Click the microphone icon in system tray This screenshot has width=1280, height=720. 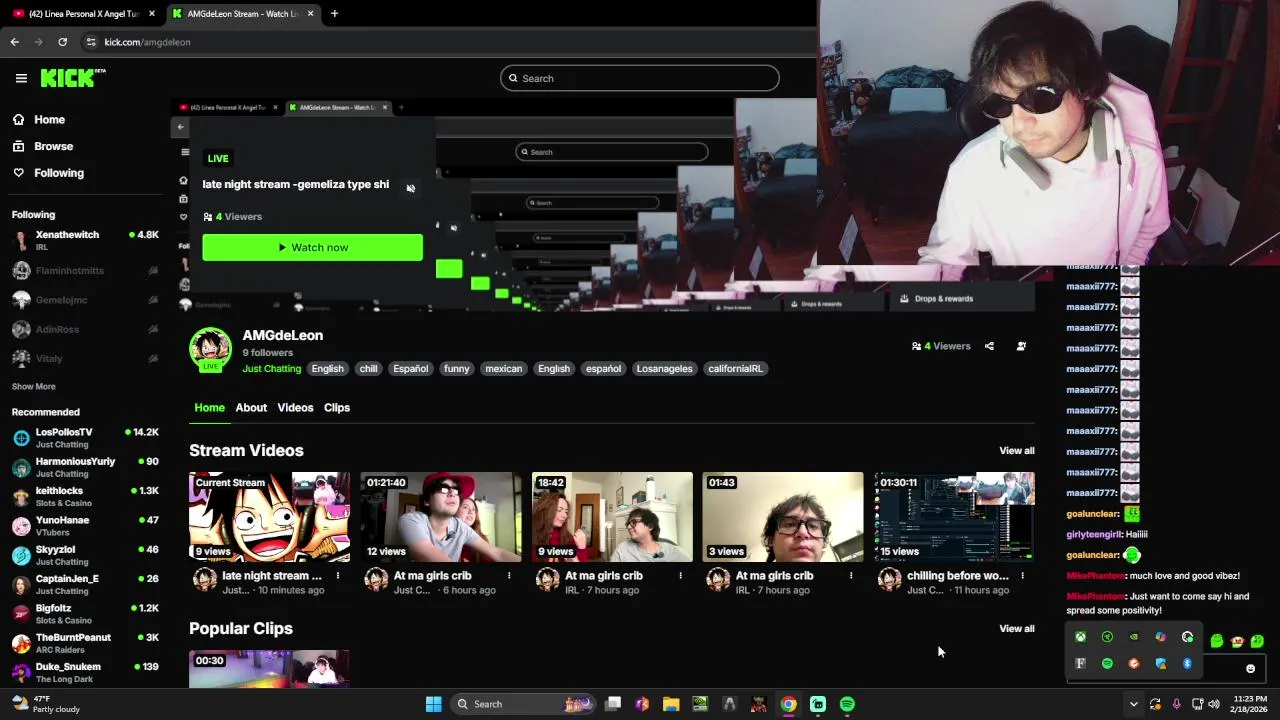[1176, 704]
